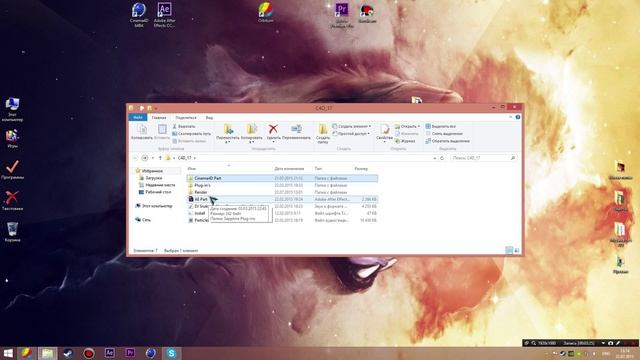Switch to the Вид (View) ribbon tab
The width and height of the screenshot is (640, 360).
point(209,118)
